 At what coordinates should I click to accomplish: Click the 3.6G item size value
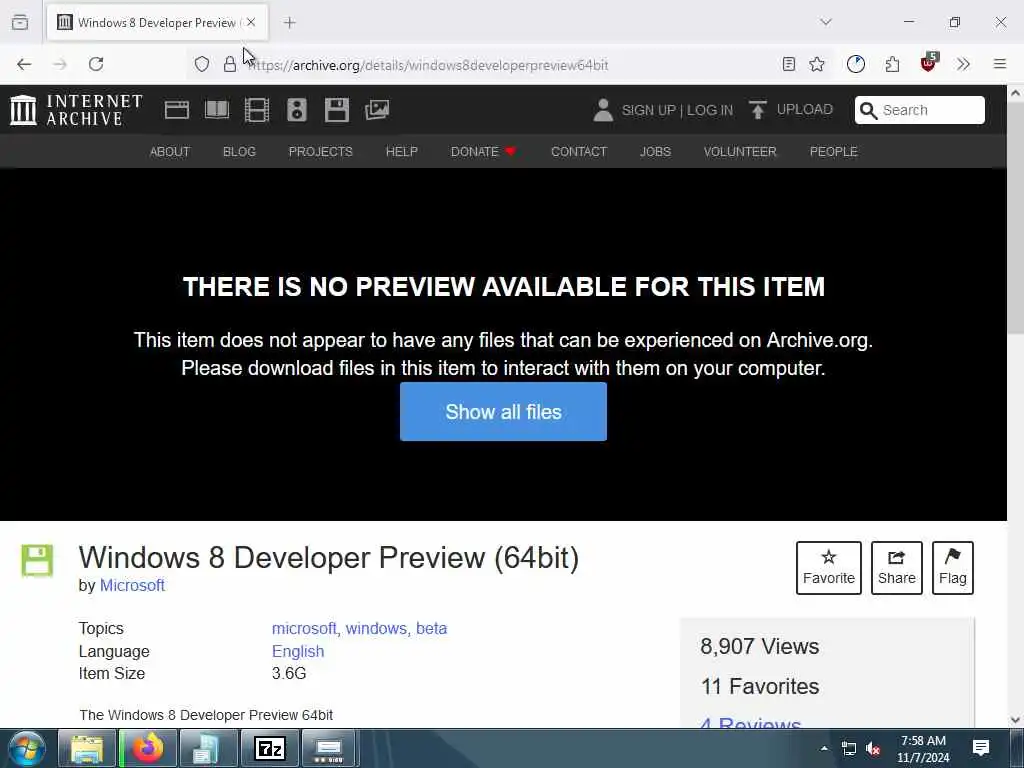(x=289, y=673)
